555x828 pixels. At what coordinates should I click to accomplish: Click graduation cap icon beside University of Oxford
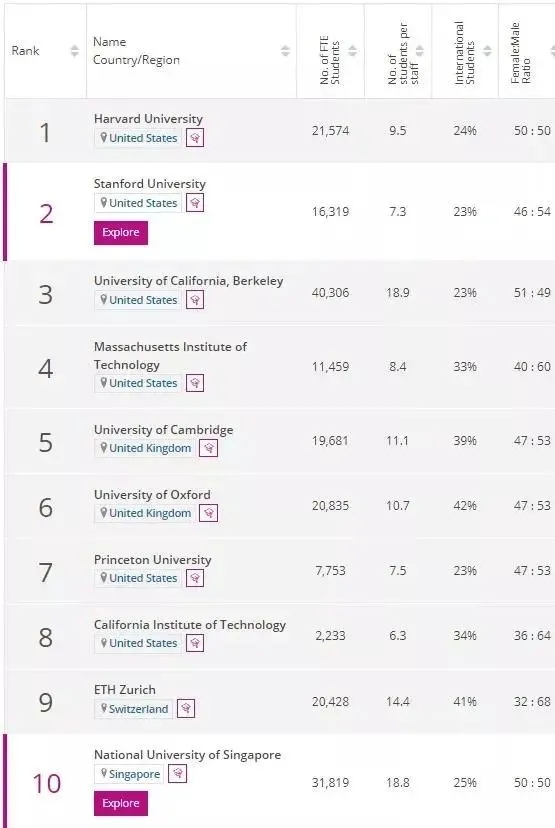pyautogui.click(x=209, y=513)
